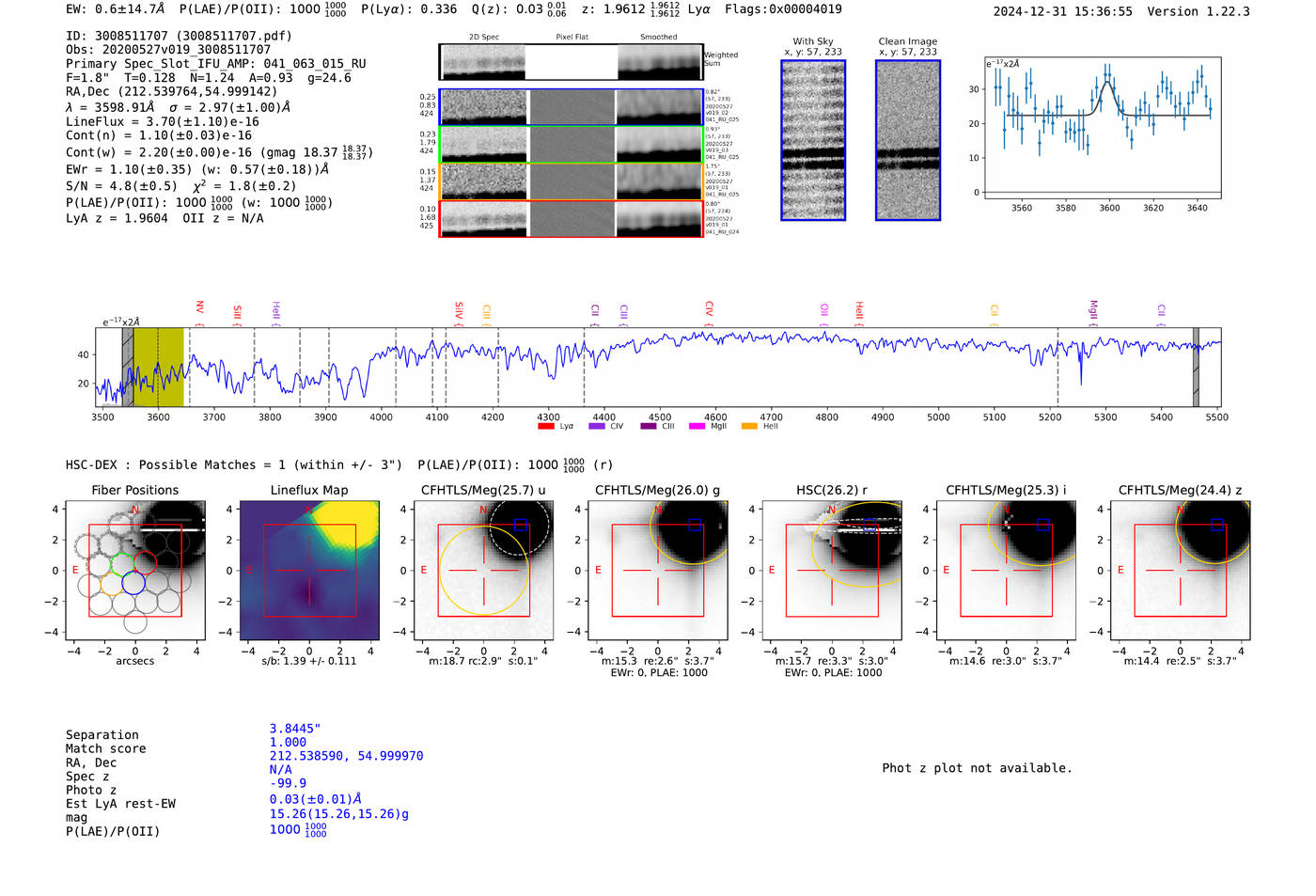
Task: Click the EW: 0.6±14.7Å header value
Action: 115,8
